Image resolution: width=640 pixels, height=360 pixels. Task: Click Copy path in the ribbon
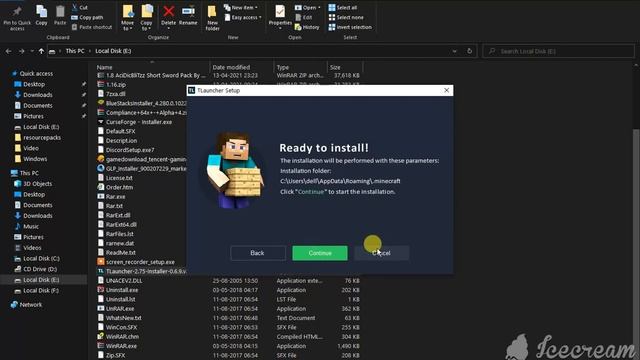(x=87, y=17)
